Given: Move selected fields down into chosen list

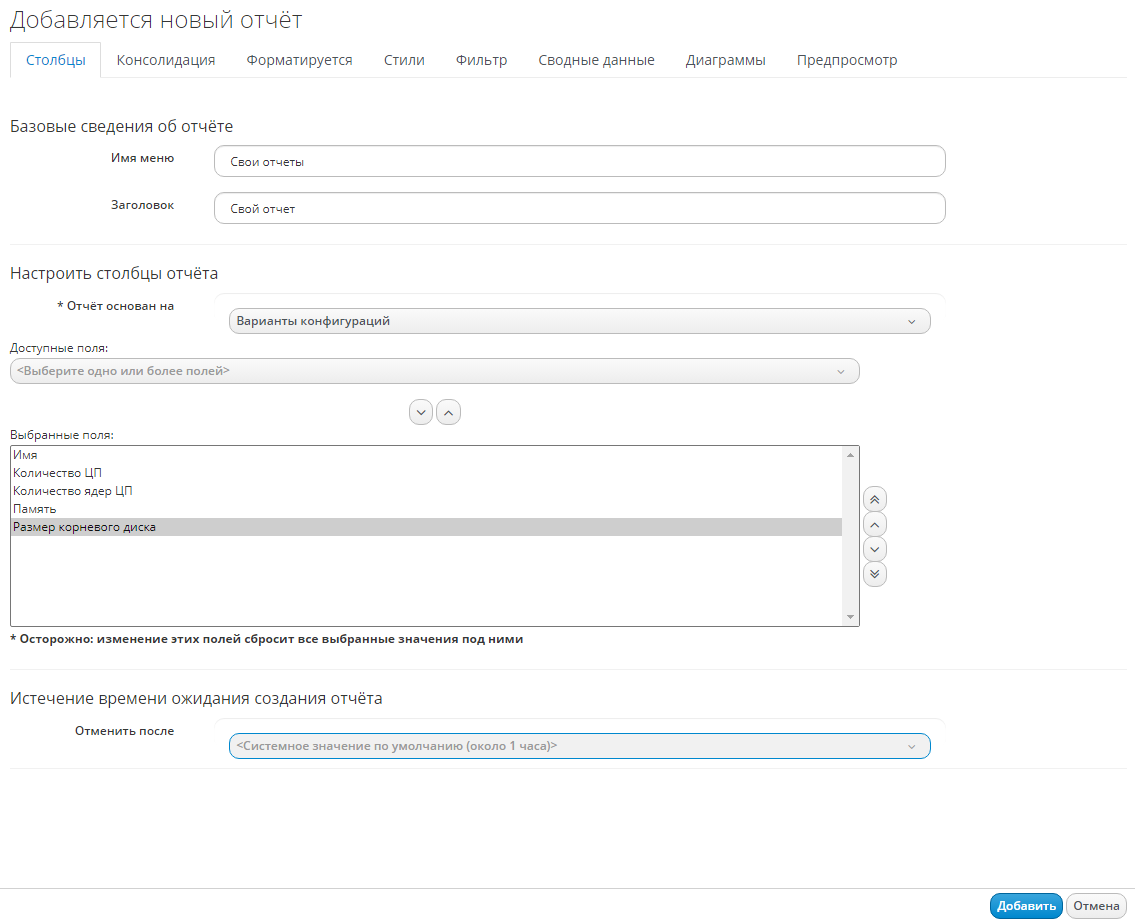Looking at the screenshot, I should tap(421, 412).
